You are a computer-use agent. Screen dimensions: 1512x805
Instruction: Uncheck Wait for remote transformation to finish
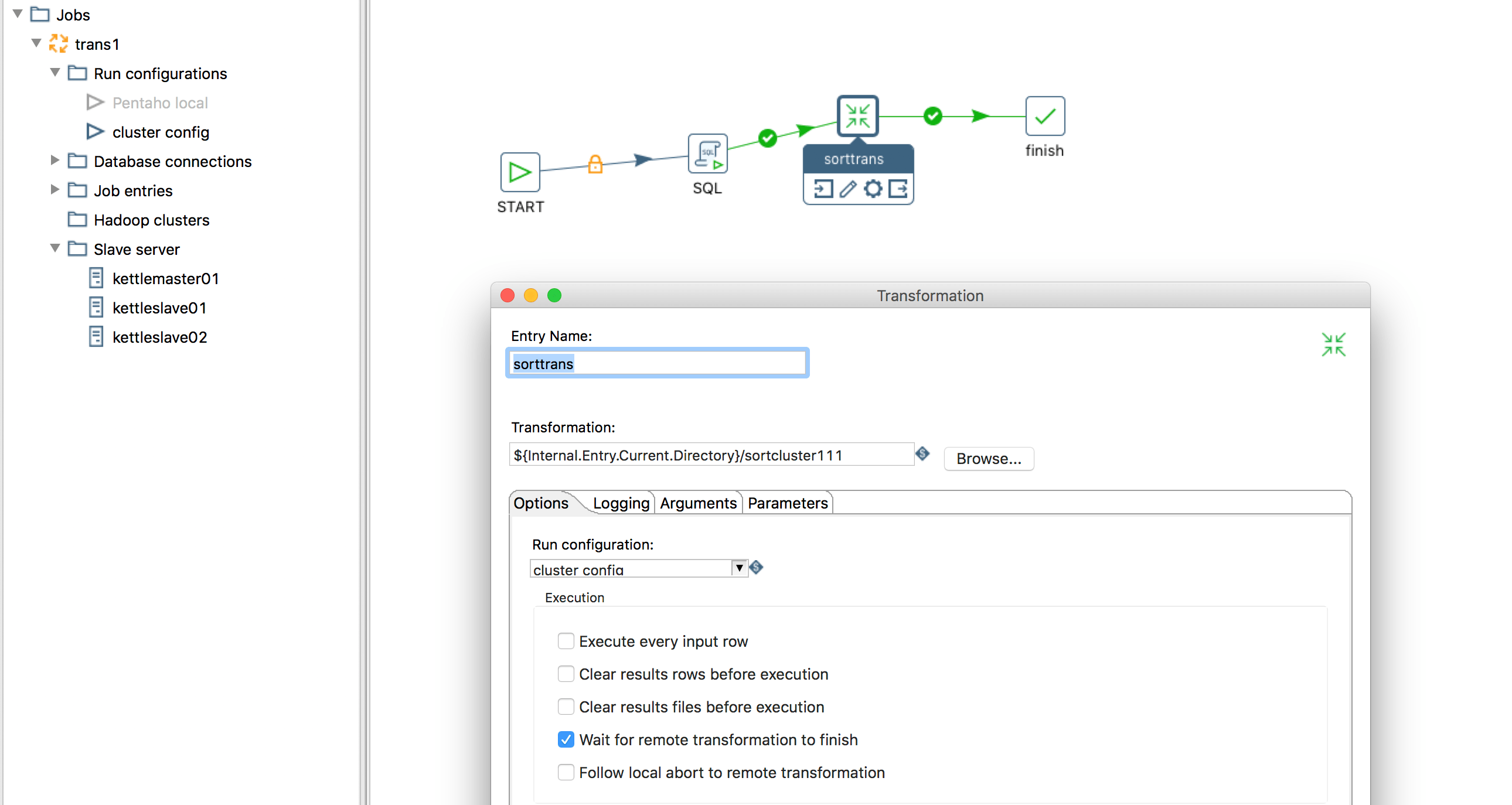click(x=565, y=739)
